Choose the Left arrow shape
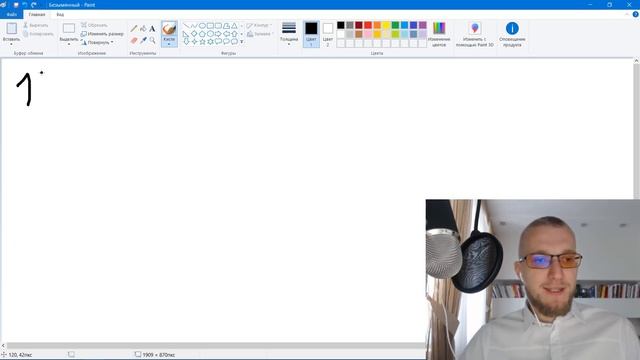The height and width of the screenshot is (360, 640). click(226, 34)
